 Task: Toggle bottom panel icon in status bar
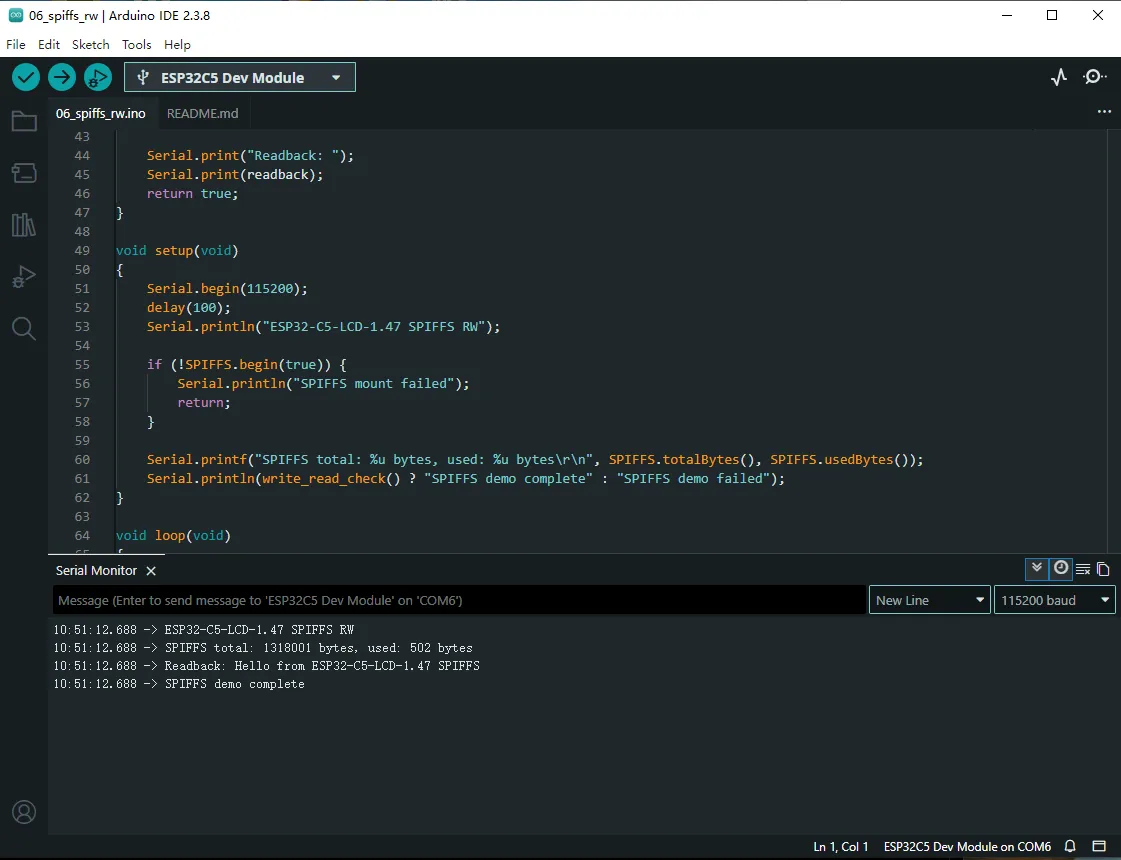[x=1100, y=846]
